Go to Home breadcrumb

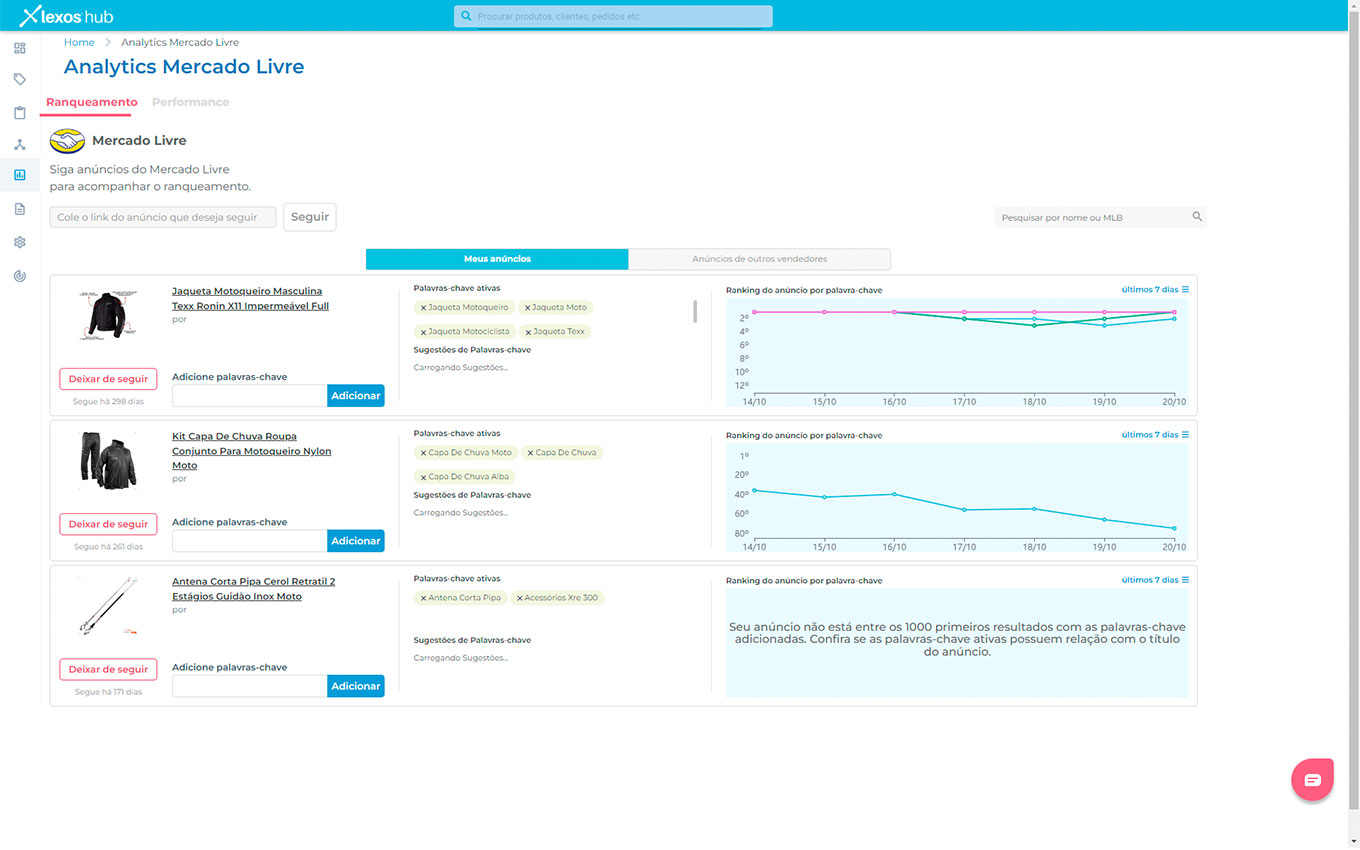click(79, 42)
